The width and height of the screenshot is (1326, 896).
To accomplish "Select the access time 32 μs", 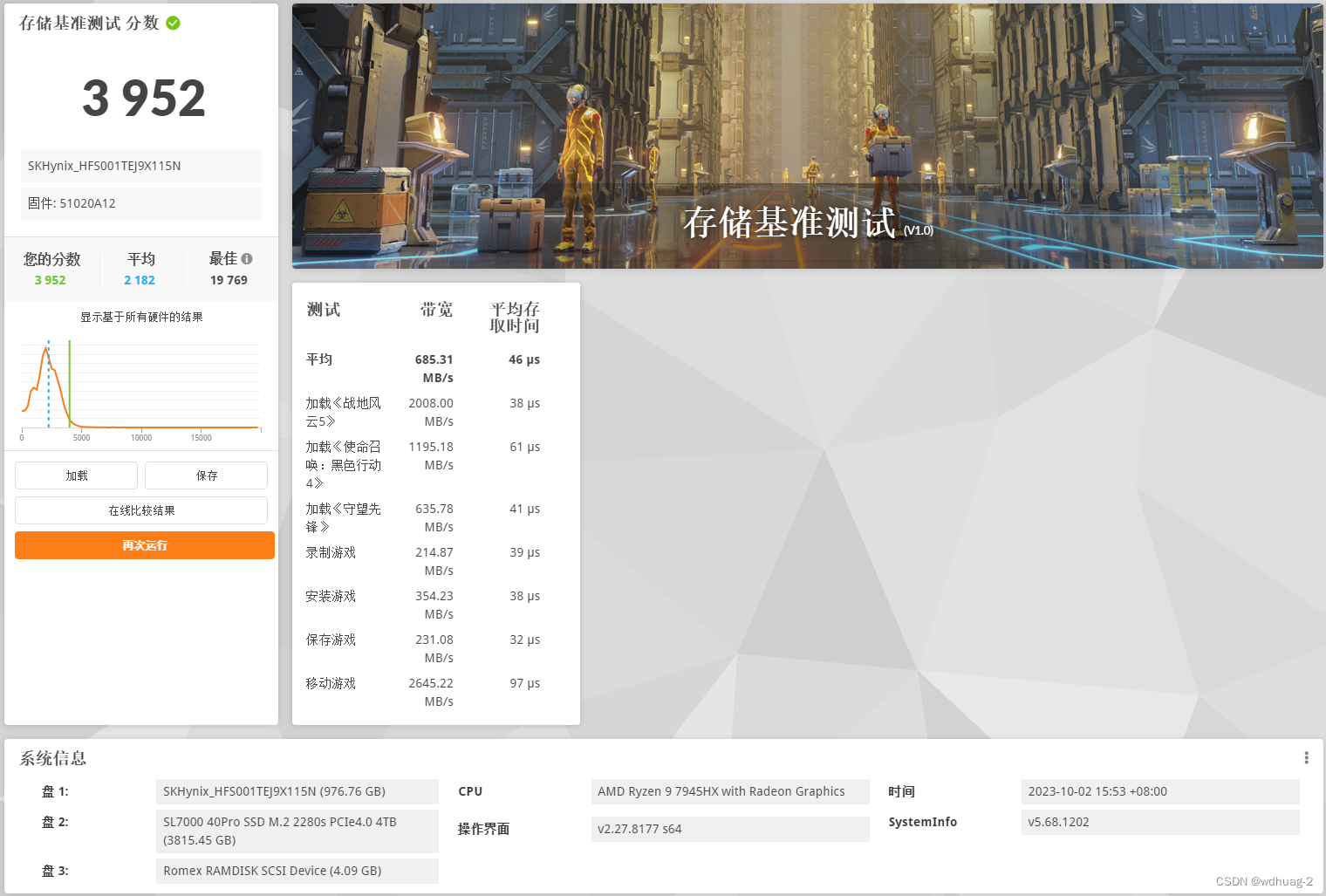I will click(525, 640).
